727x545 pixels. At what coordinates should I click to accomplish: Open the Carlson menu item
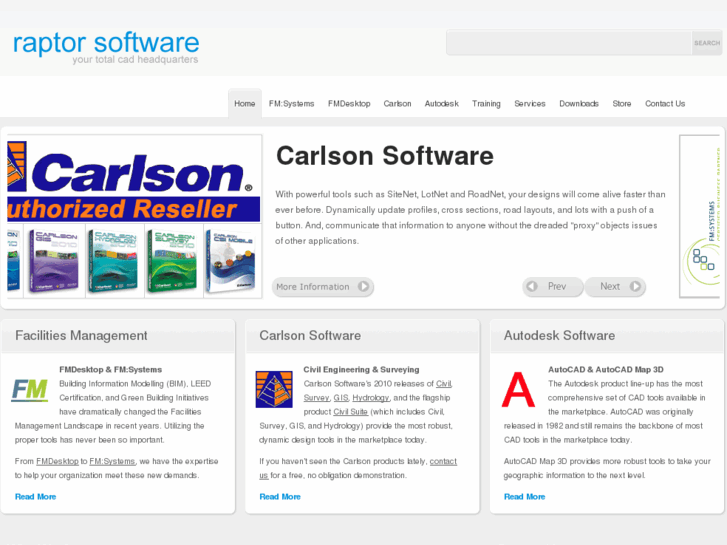[397, 103]
